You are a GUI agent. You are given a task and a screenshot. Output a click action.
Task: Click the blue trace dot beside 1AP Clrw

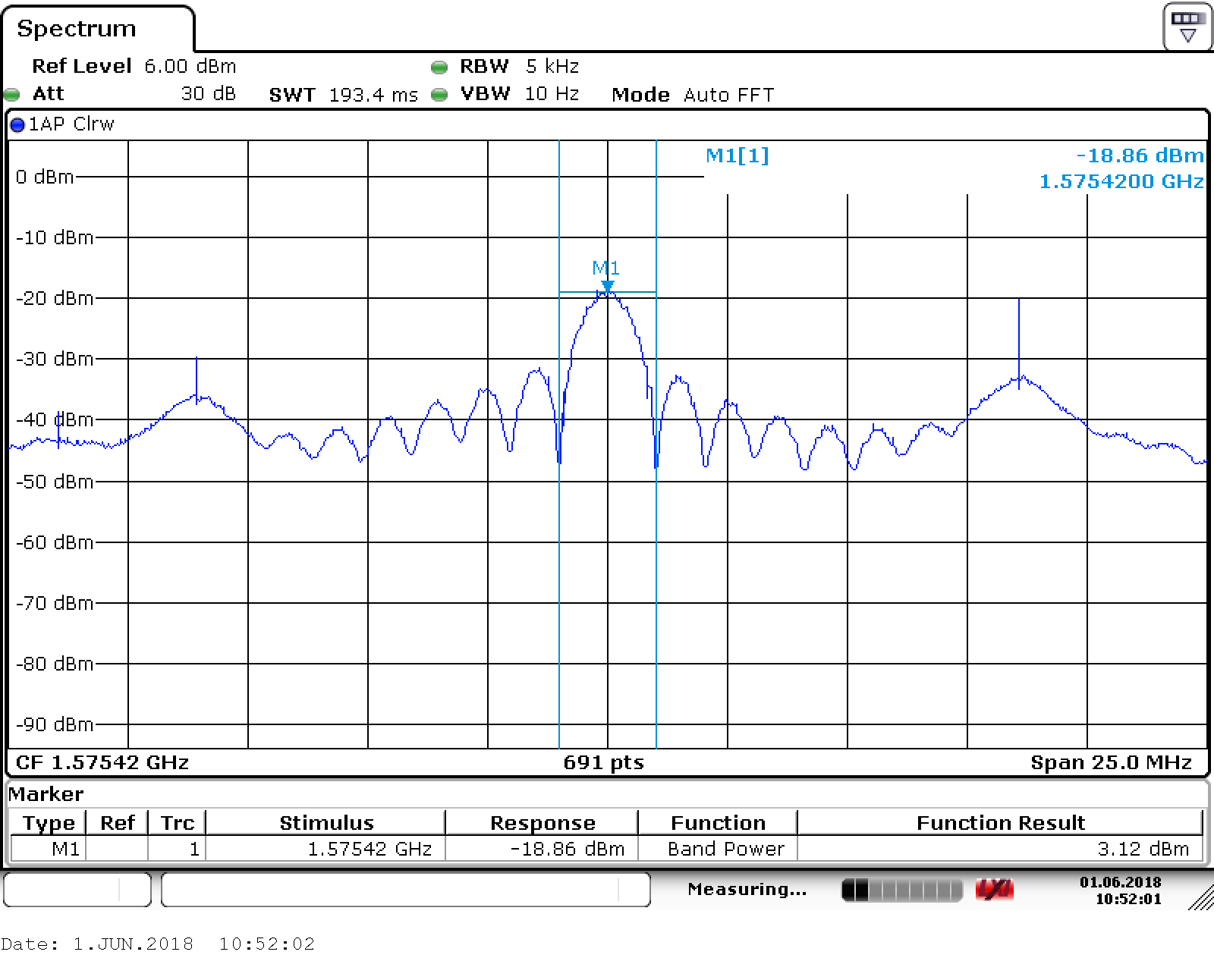[17, 125]
